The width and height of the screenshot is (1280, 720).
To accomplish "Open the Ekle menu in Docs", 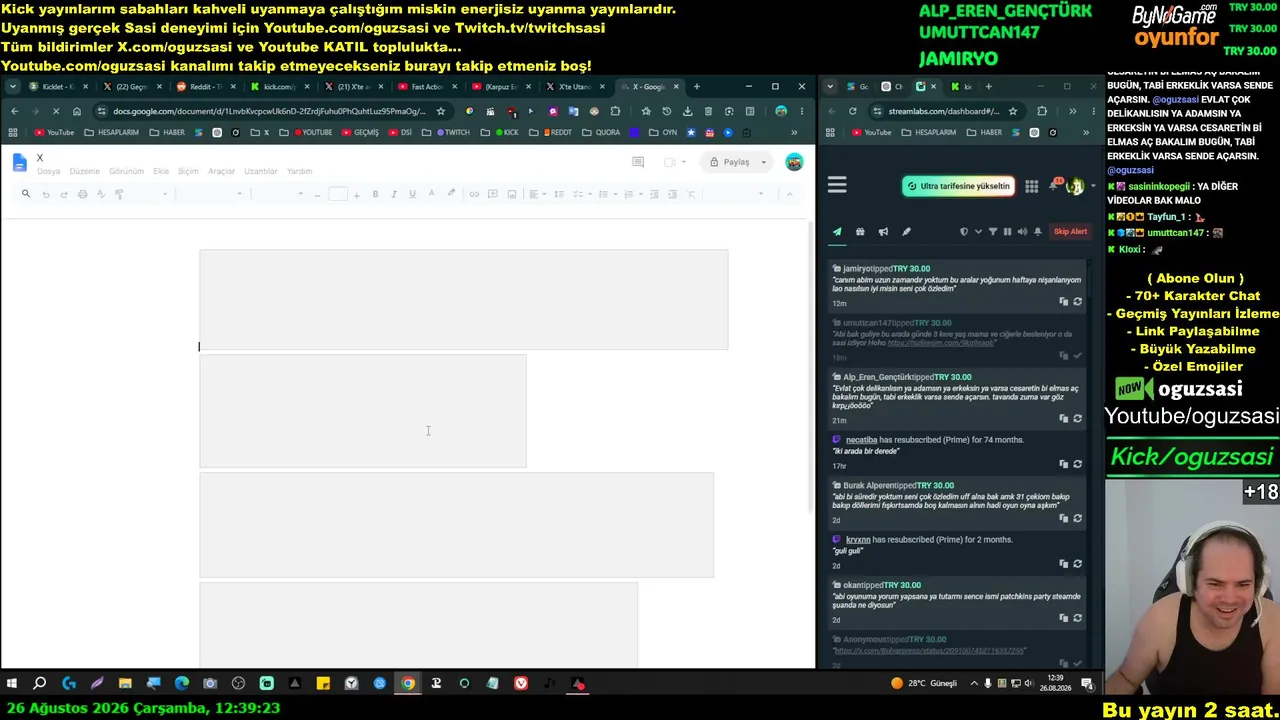I will pos(161,171).
